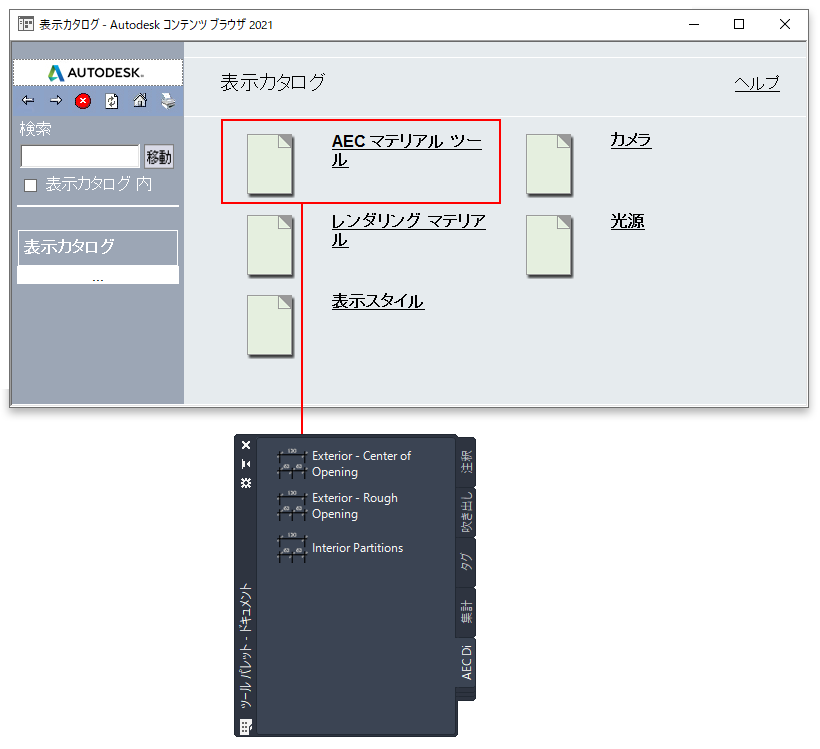The image size is (820, 749).
Task: Open the AEC マテリアル ツール link
Action: (406, 151)
